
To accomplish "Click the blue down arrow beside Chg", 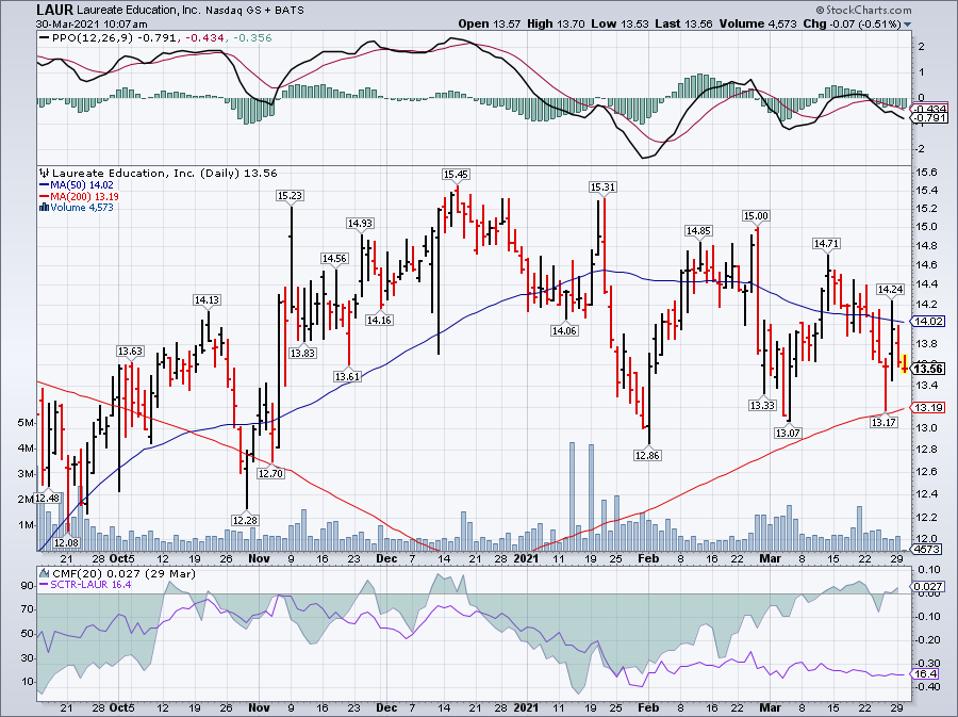I will (x=907, y=24).
